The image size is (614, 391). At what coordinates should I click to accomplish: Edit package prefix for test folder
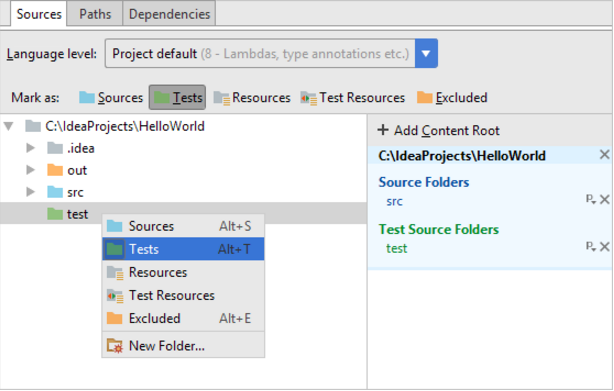(x=591, y=247)
